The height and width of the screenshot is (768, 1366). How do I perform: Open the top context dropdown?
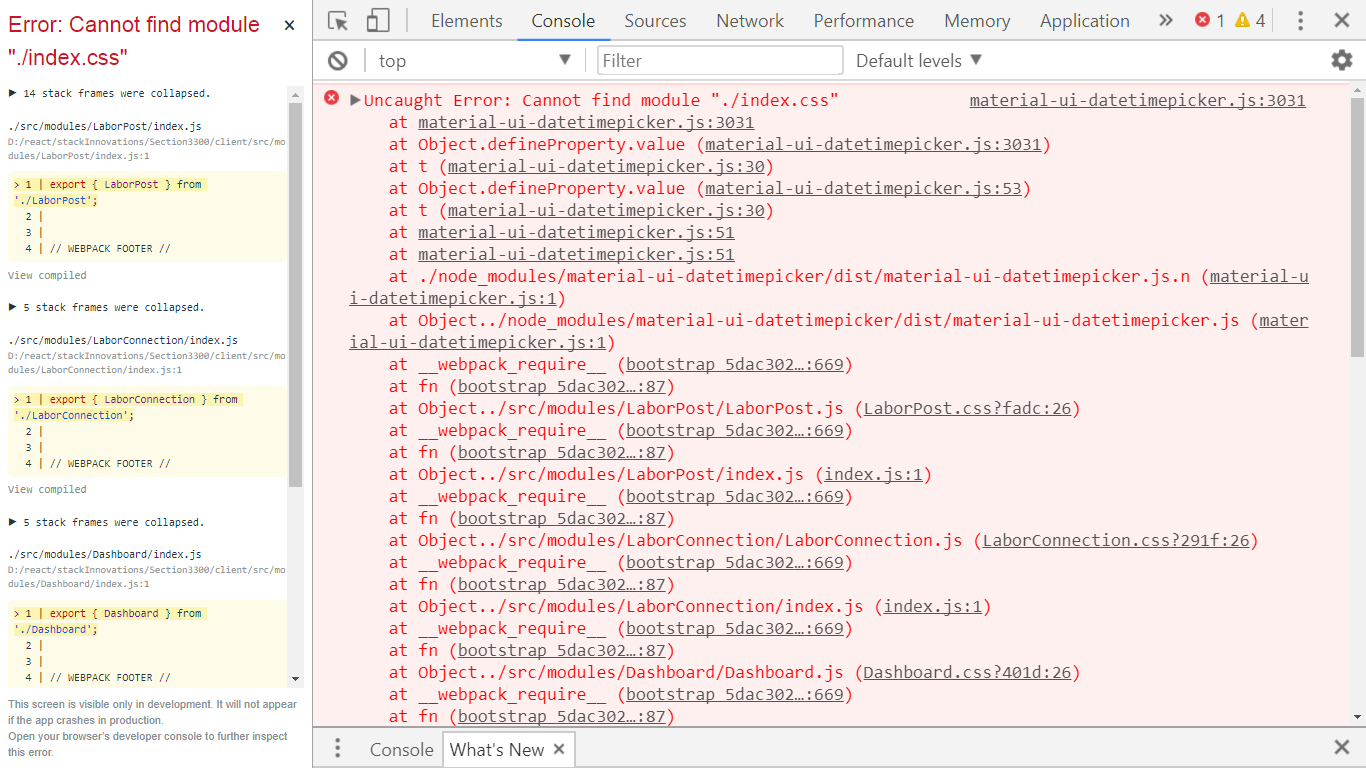475,61
